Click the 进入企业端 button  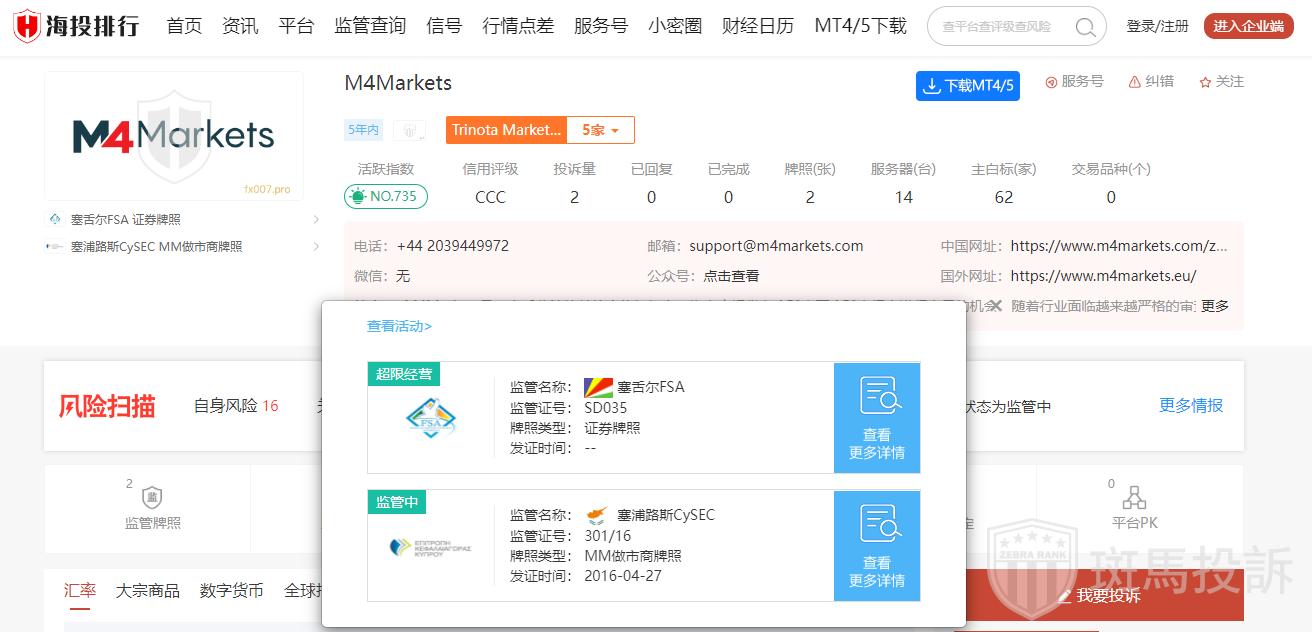(1248, 26)
